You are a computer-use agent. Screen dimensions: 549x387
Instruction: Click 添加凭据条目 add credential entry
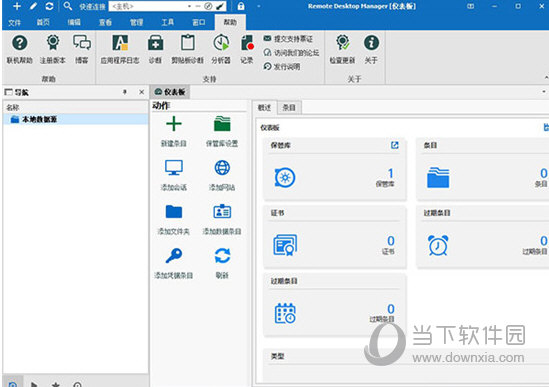(x=174, y=263)
